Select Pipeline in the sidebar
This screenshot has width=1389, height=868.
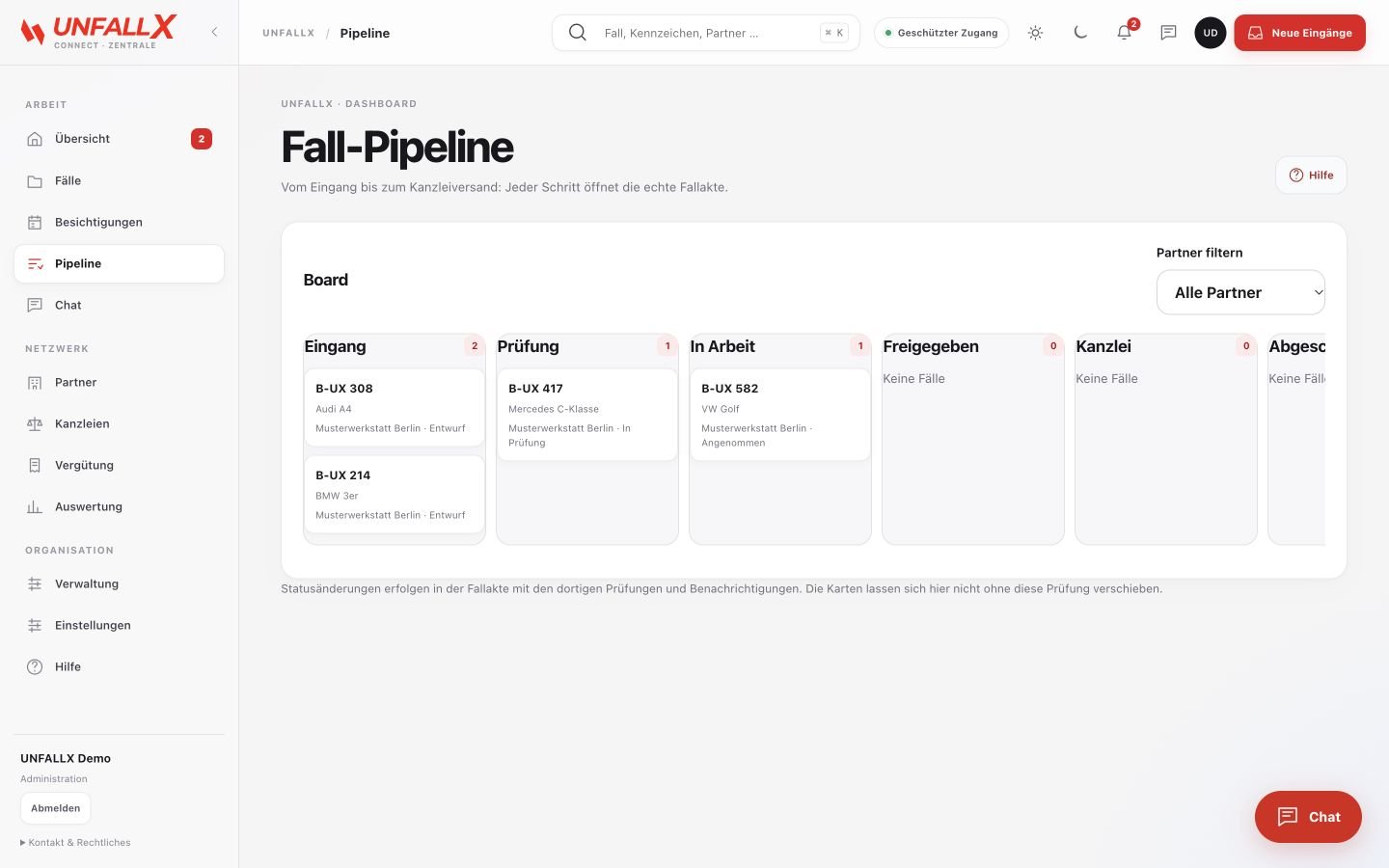(x=119, y=263)
